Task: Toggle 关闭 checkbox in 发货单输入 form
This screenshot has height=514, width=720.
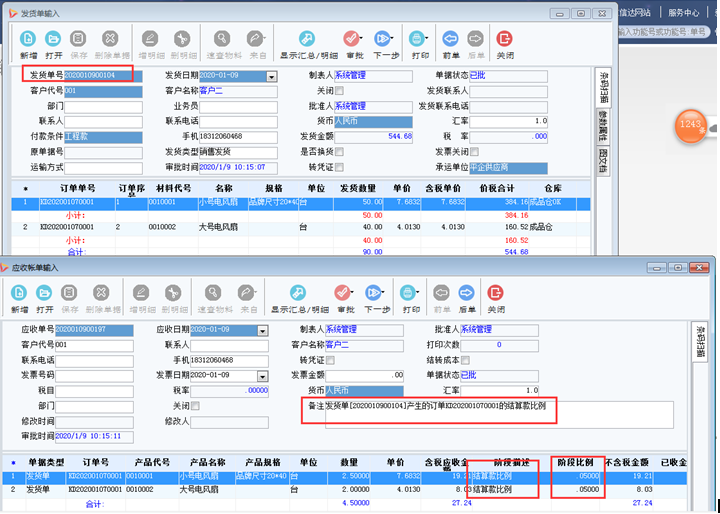Action: [x=339, y=90]
